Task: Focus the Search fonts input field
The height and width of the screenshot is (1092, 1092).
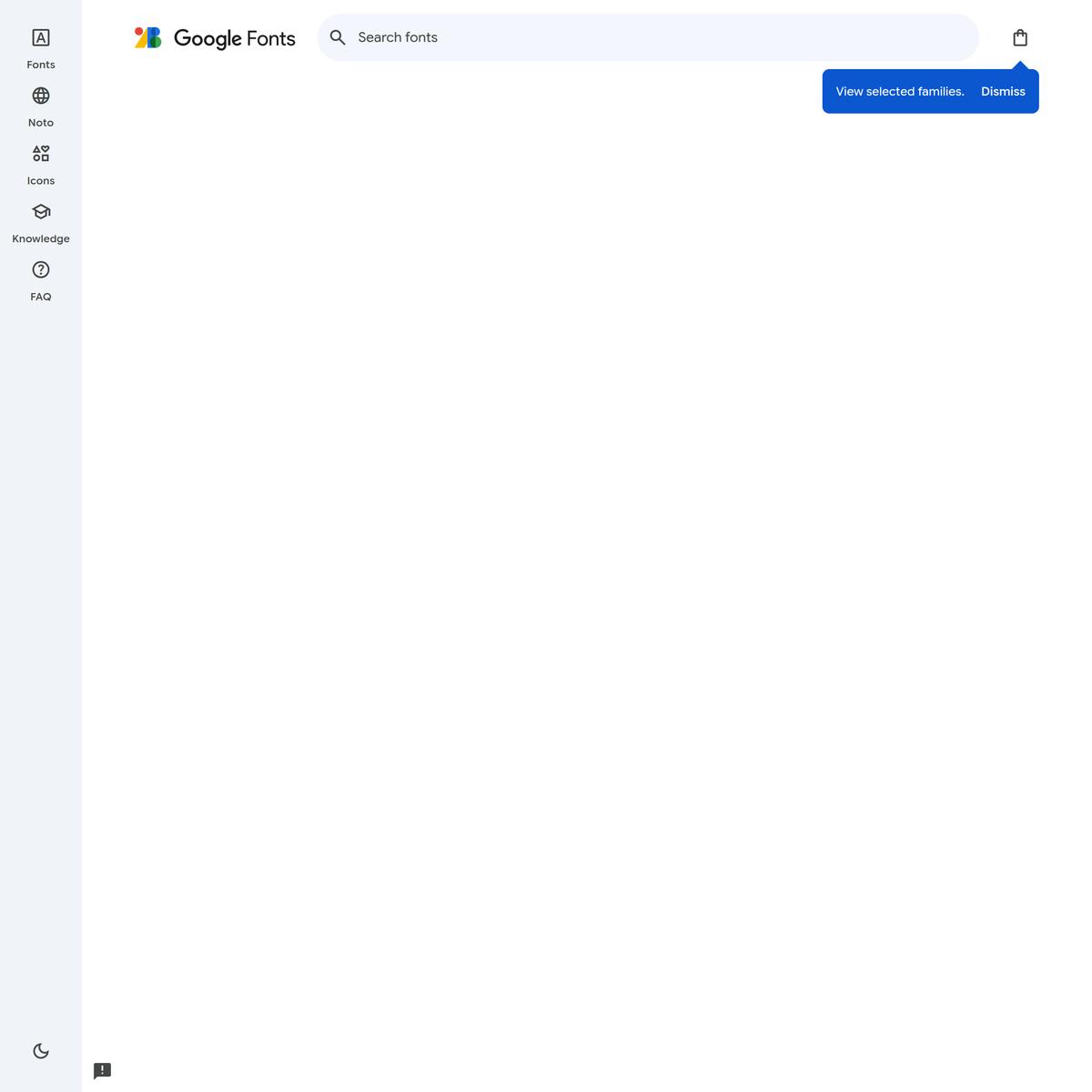Action: 637,37
